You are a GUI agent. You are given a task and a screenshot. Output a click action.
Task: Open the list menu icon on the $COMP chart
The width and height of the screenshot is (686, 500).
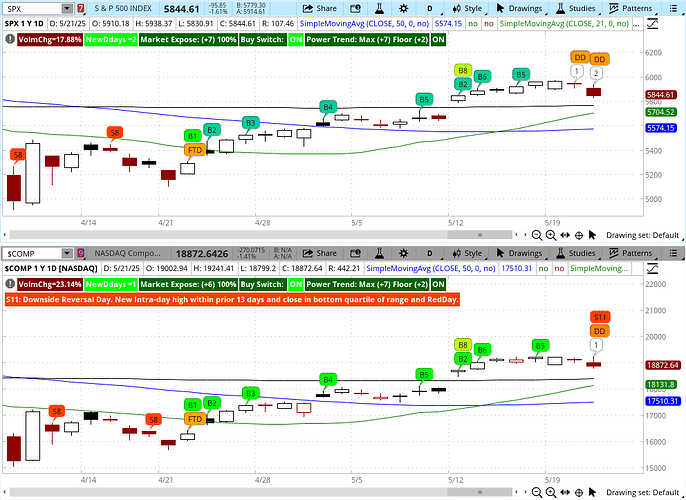[673, 253]
